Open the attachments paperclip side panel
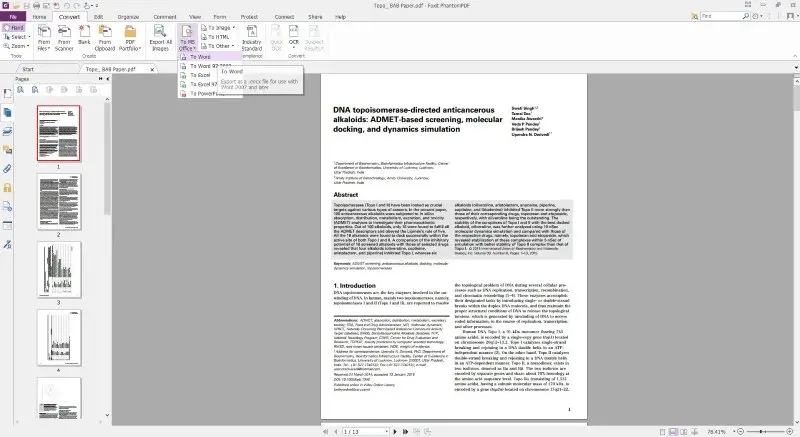Viewport: 800px width, 437px height. 7,169
